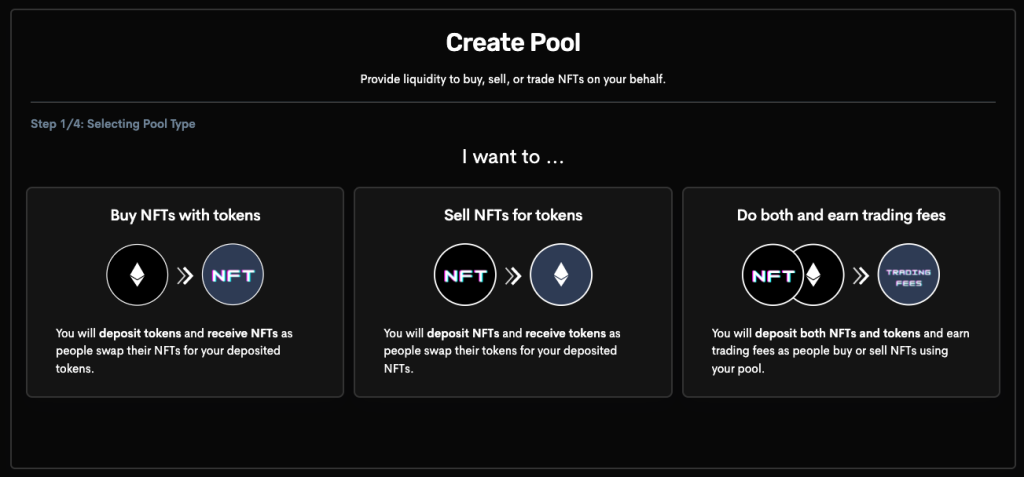Select the "Buy NFTs with tokens" heading

(x=185, y=215)
